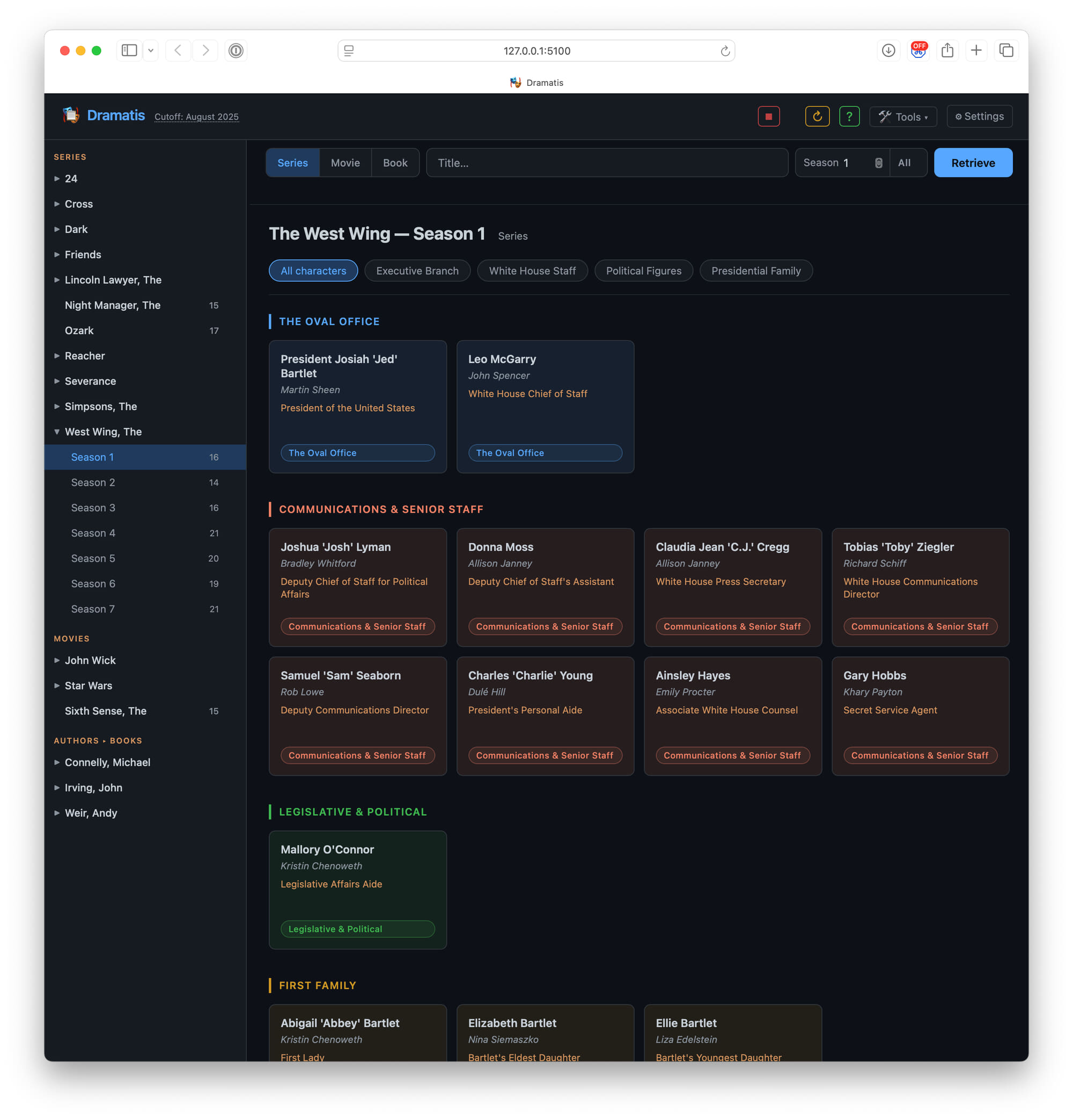Filter by White House Staff tab
The width and height of the screenshot is (1073, 1120).
tap(532, 271)
